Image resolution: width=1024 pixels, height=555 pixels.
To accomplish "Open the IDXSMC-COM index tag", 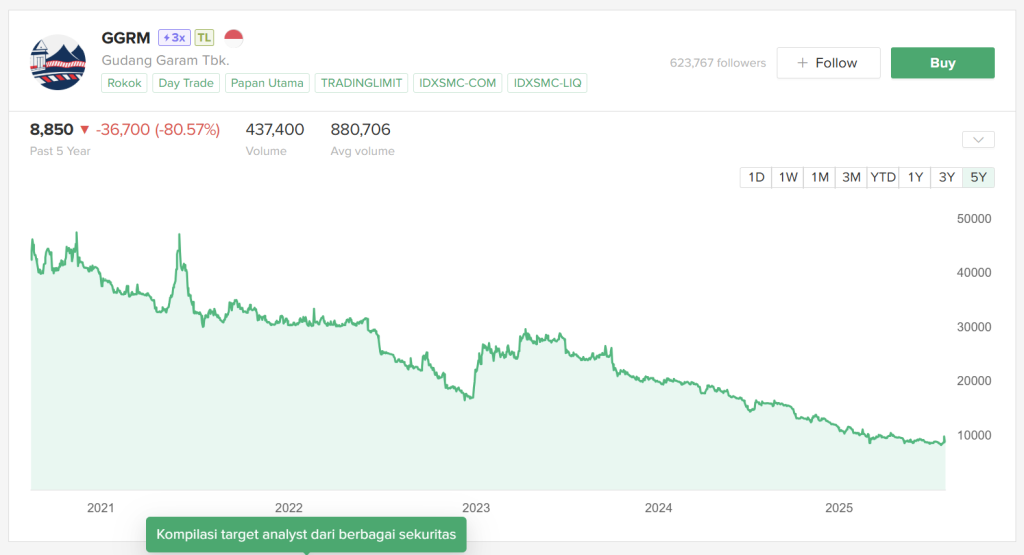I will (457, 83).
